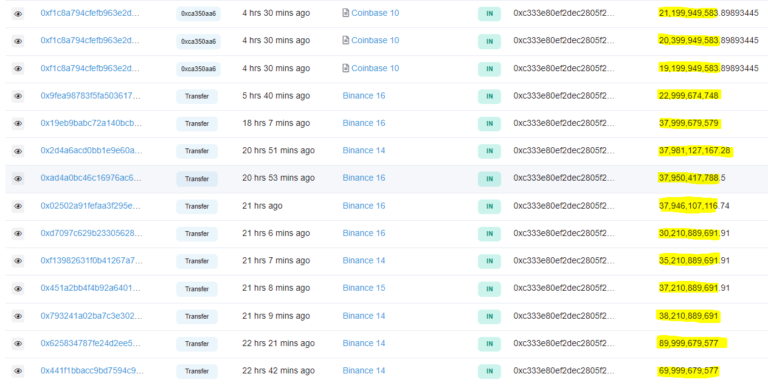Open Binance 16 sender from 5 hrs 40 mins ago
This screenshot has width=768, height=385.
point(364,96)
